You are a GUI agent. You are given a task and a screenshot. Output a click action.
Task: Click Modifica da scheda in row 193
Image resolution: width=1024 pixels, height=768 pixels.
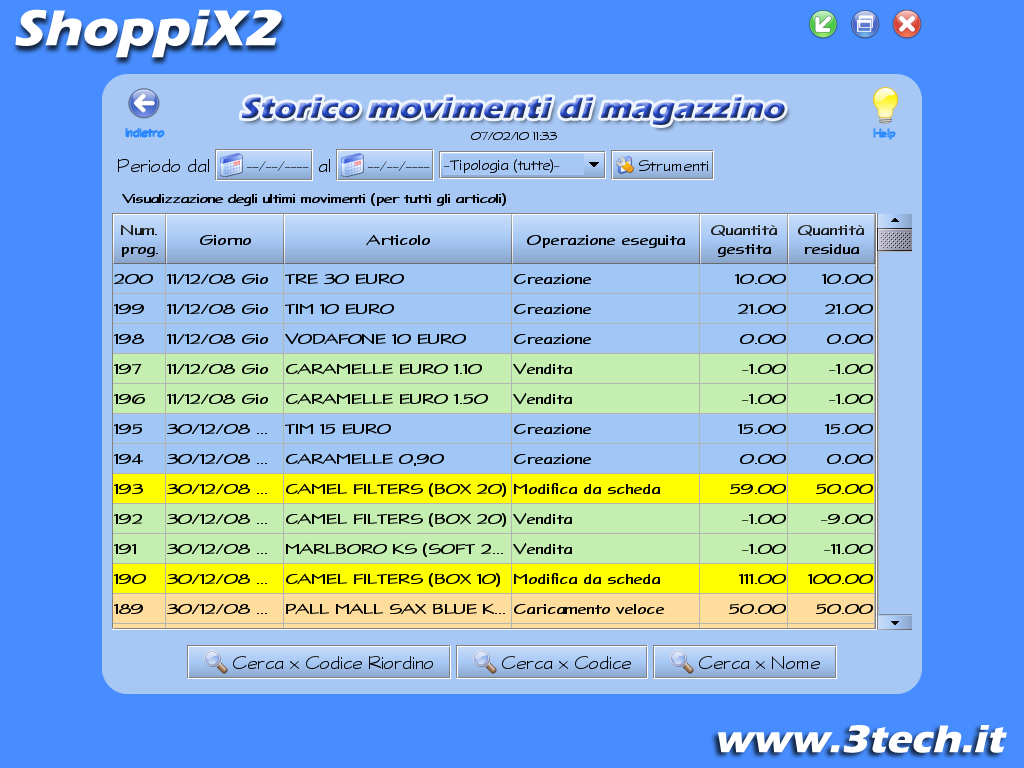pyautogui.click(x=606, y=489)
